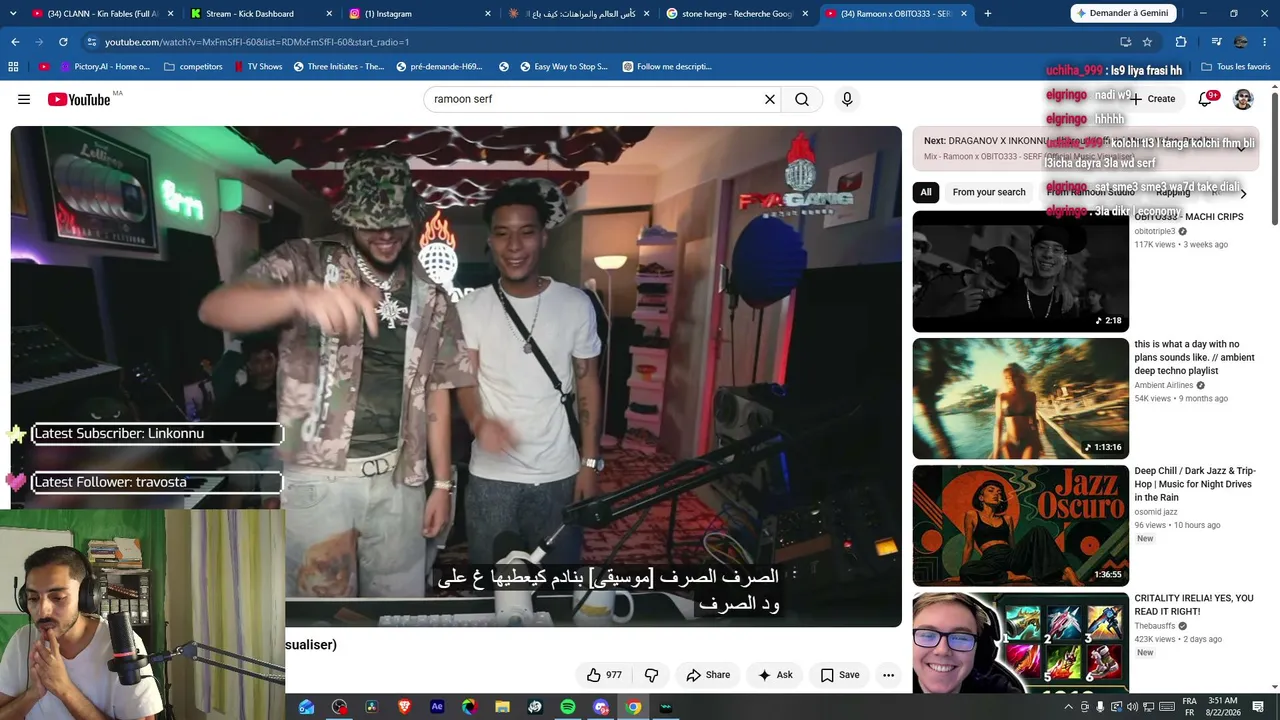Open the tab search dropdown arrow
This screenshot has height=720, width=1280.
click(x=13, y=13)
